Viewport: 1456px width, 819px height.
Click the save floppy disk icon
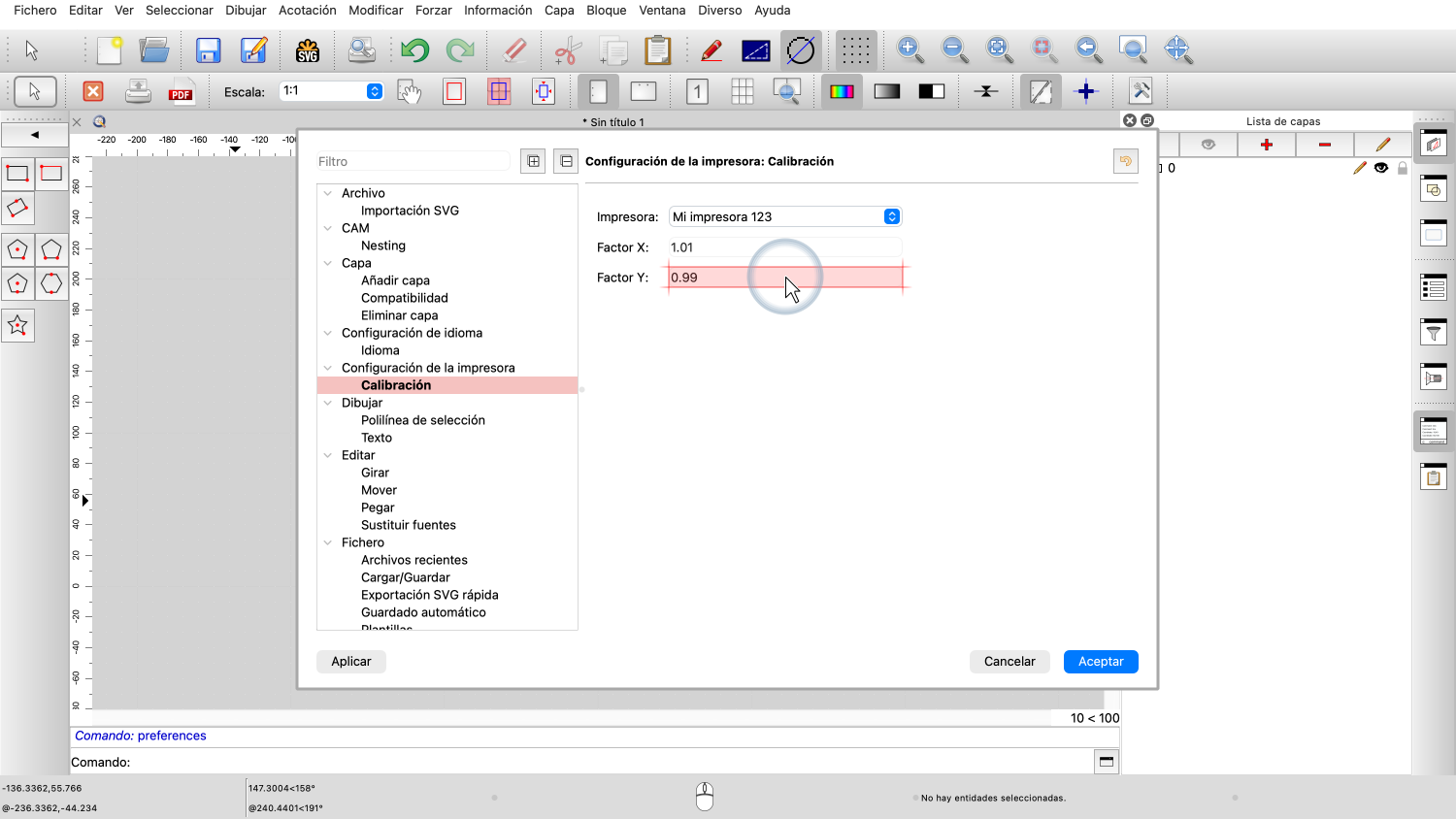208,50
